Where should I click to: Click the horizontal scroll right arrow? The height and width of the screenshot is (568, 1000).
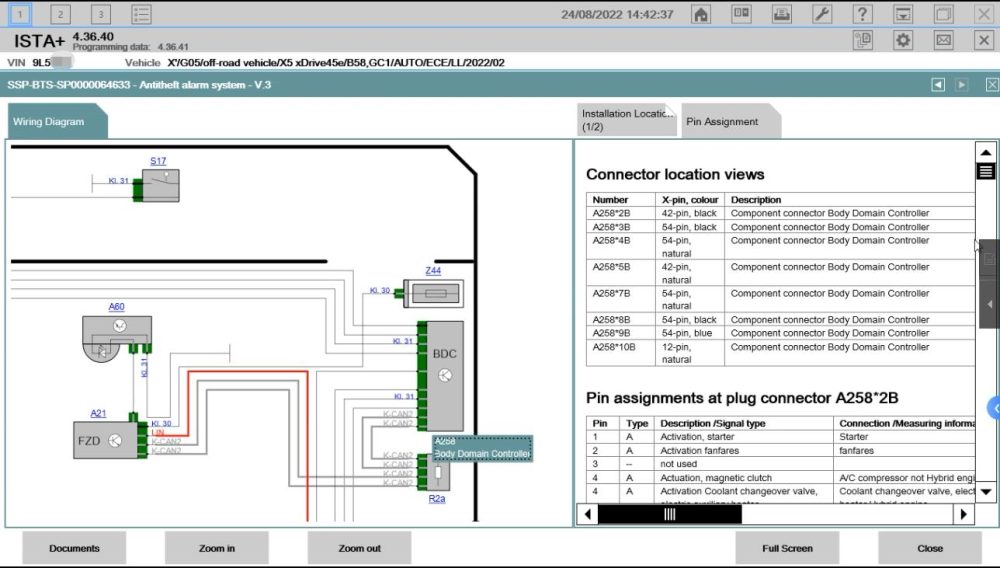pyautogui.click(x=964, y=514)
